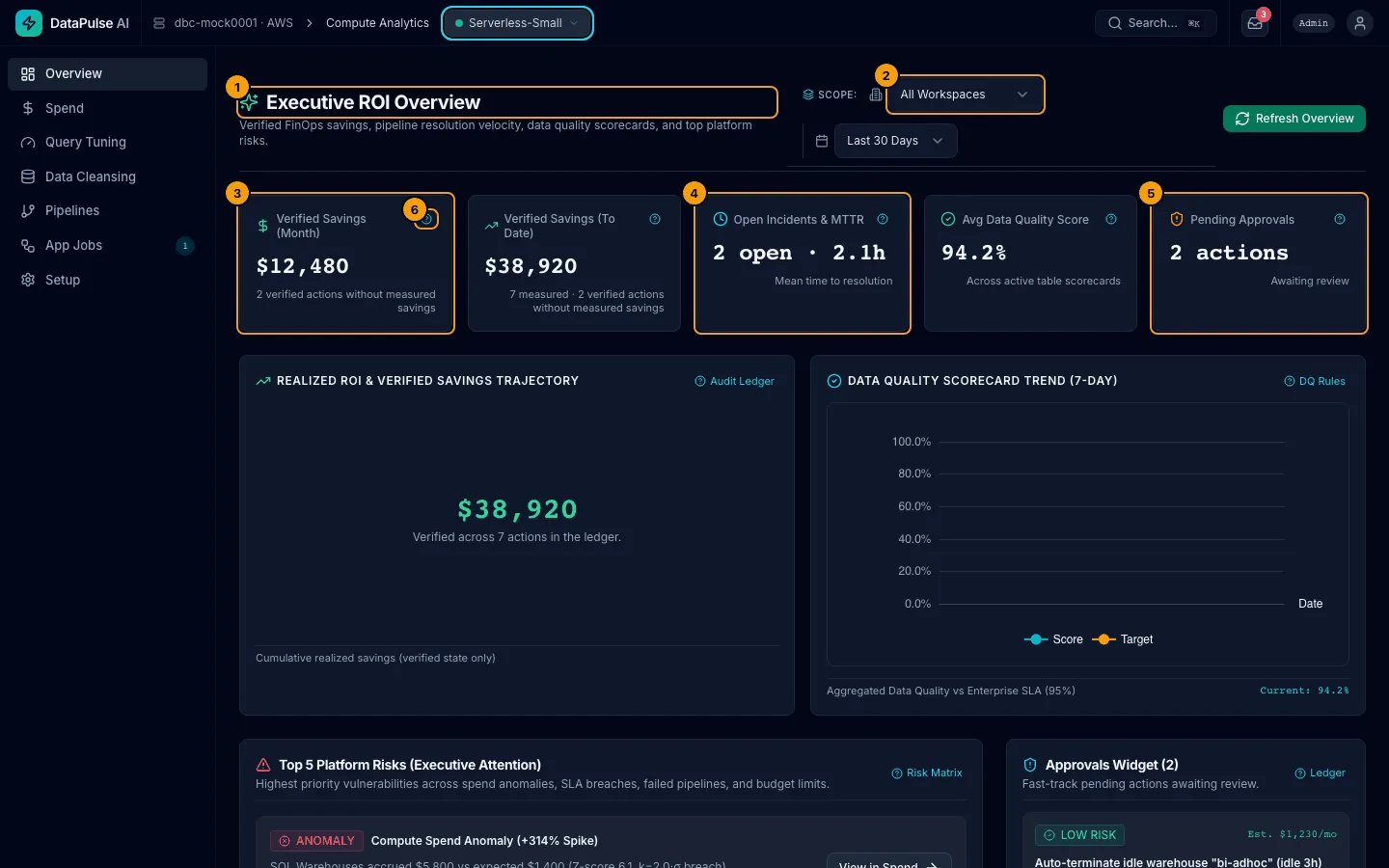Click the Admin role badge

coord(1314,23)
